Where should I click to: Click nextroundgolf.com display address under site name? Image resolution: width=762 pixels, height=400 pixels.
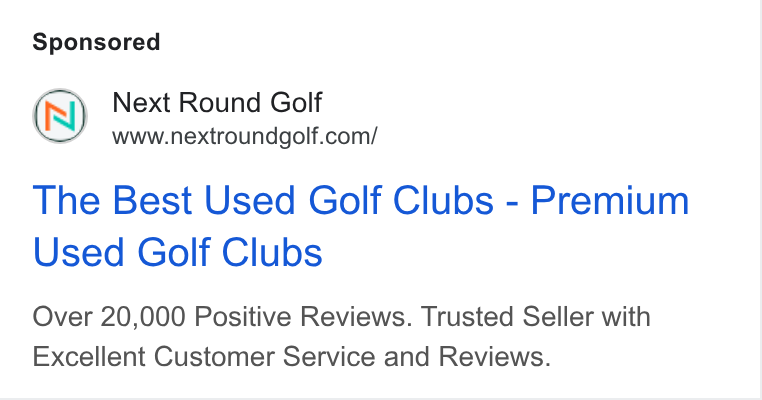click(x=244, y=137)
